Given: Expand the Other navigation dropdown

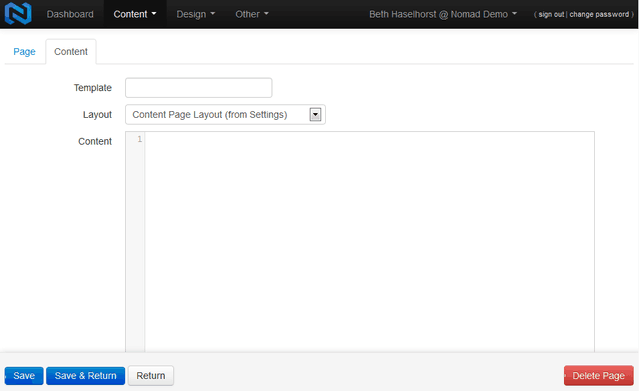Looking at the screenshot, I should (252, 14).
